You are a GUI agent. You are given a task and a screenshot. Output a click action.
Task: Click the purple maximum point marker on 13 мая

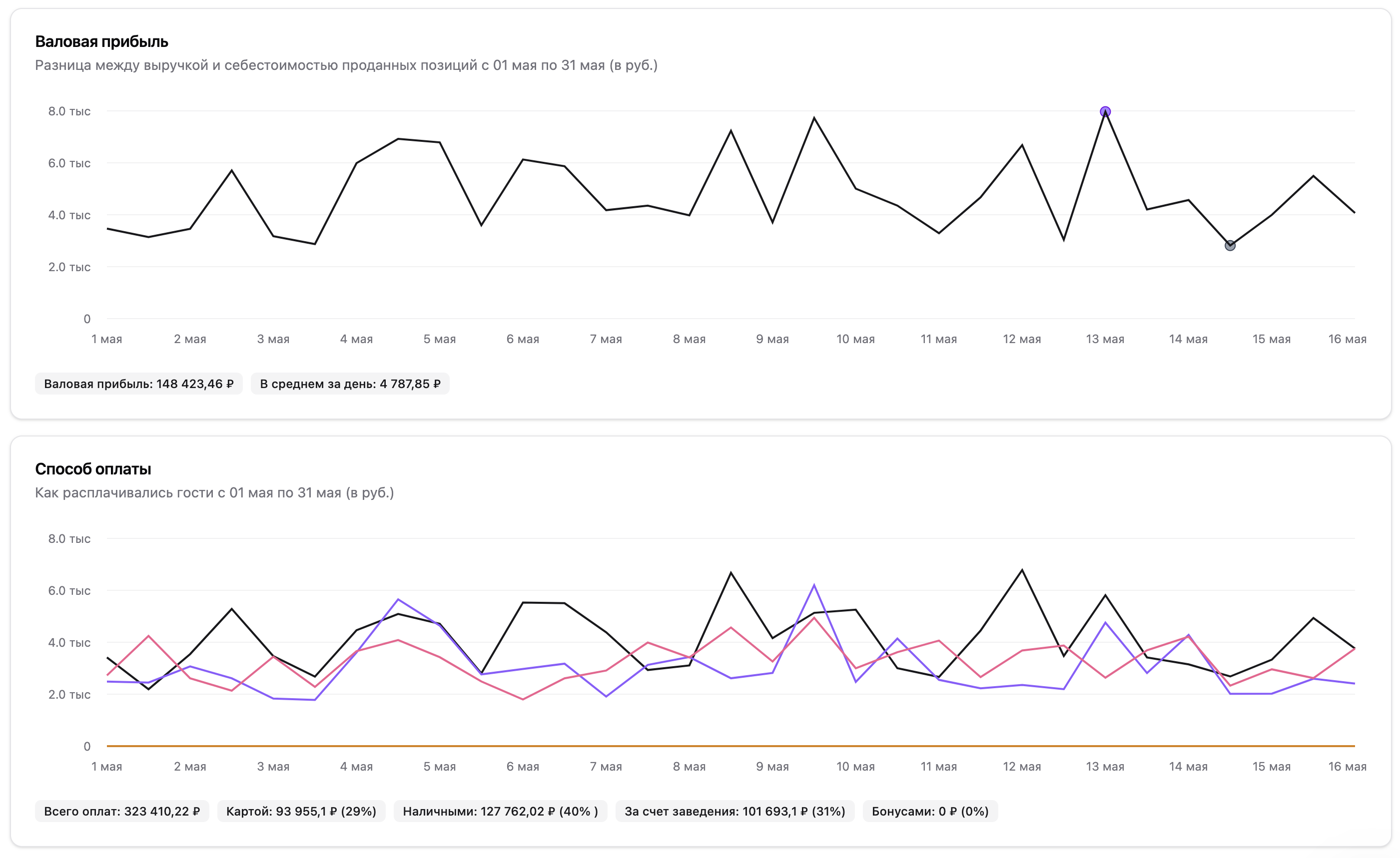tap(1105, 111)
